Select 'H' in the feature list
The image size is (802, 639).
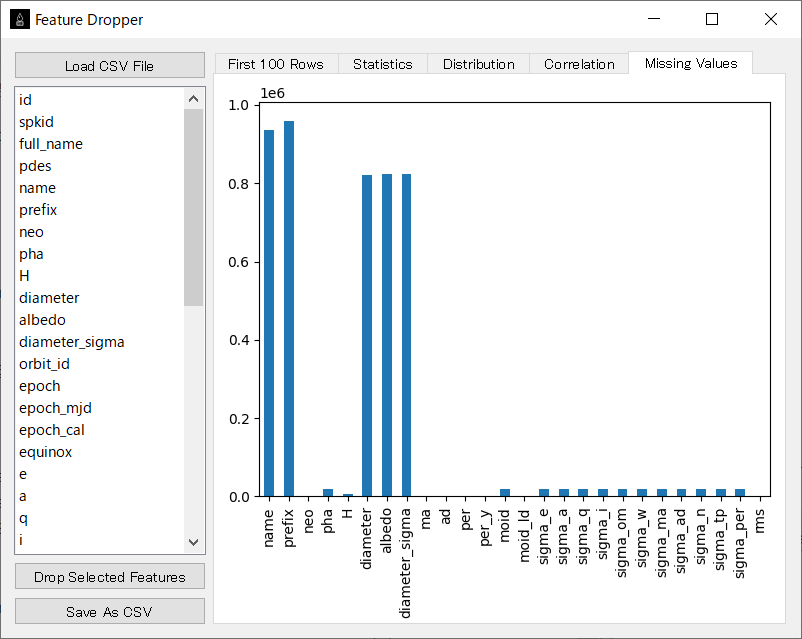pos(100,276)
